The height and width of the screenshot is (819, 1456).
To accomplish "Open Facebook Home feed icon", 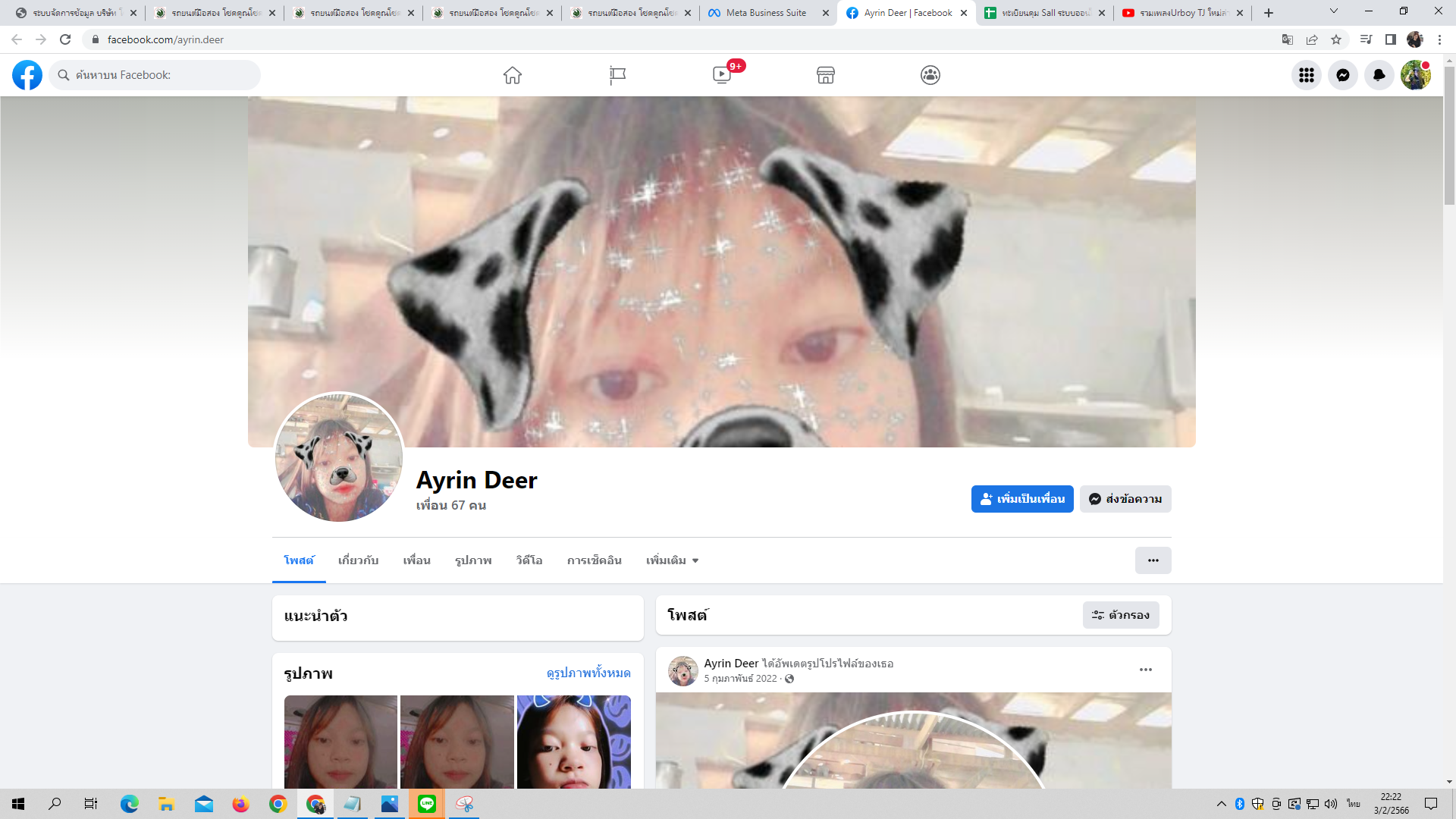I will [x=513, y=75].
